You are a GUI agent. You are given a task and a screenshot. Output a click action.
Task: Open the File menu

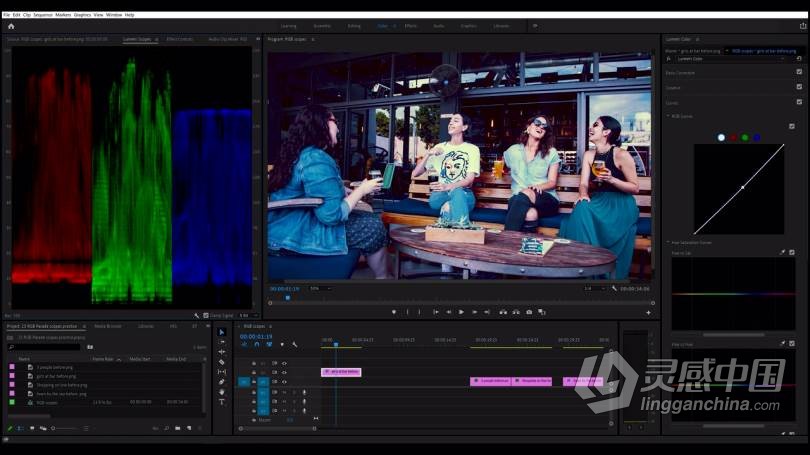click(6, 15)
